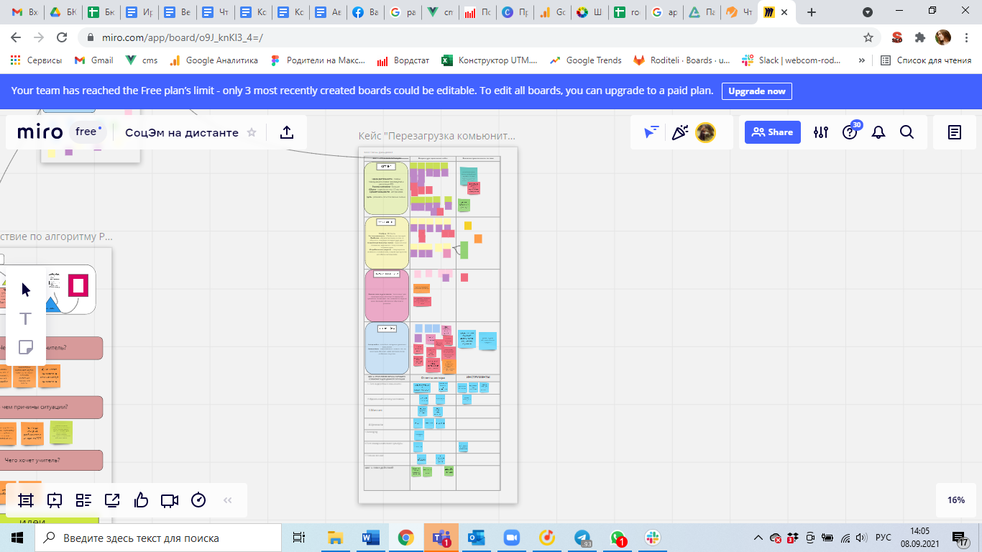Close the active Miro tab

tap(784, 12)
